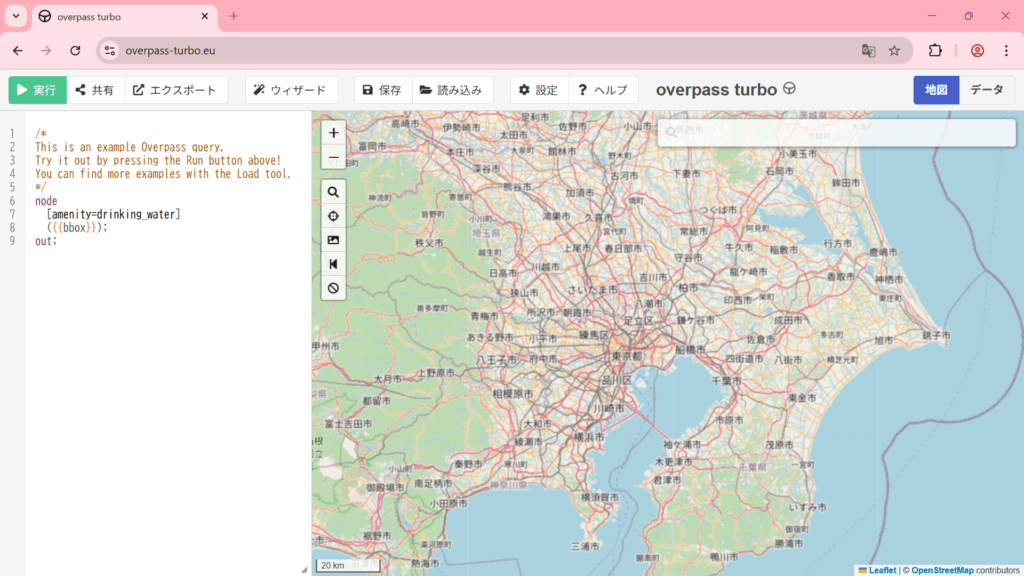Screen dimensions: 1024x576
Task: Open site information icon
Action: tap(110, 50)
